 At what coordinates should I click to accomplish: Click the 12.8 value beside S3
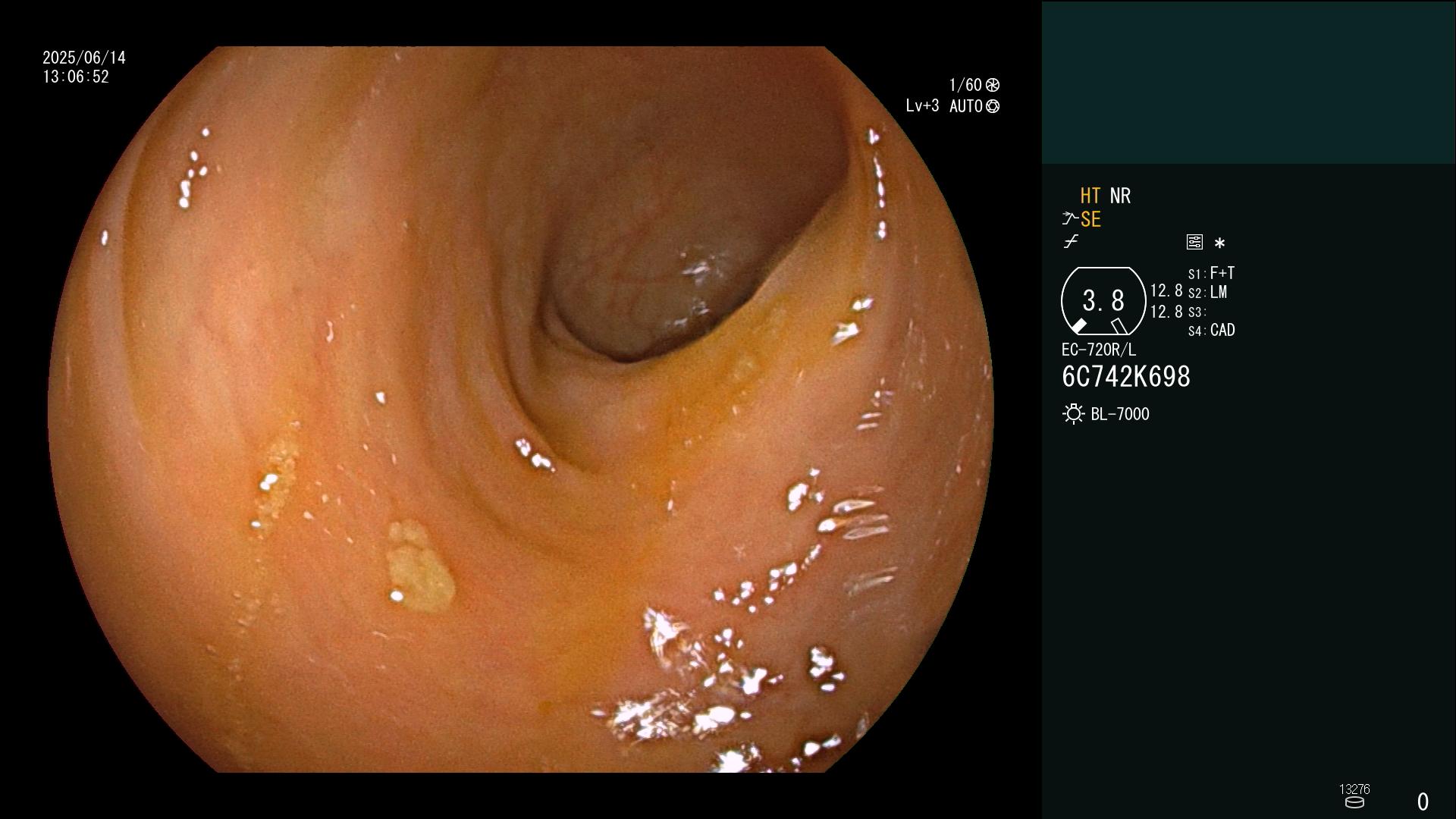(1166, 312)
